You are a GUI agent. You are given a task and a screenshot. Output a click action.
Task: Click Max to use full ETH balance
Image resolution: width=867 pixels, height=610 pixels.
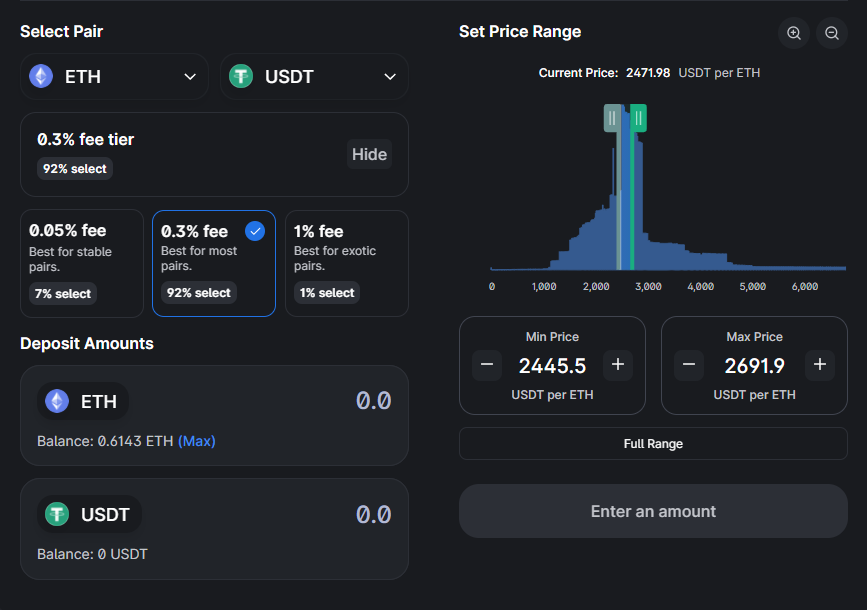[197, 441]
